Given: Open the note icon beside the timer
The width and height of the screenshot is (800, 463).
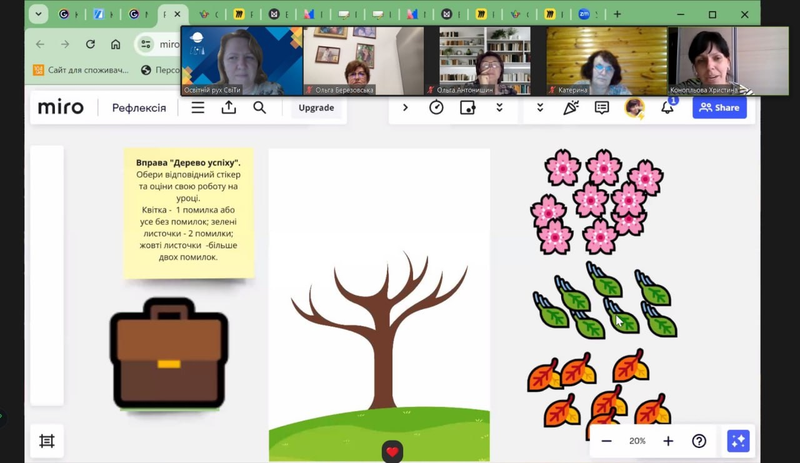Looking at the screenshot, I should [x=467, y=108].
